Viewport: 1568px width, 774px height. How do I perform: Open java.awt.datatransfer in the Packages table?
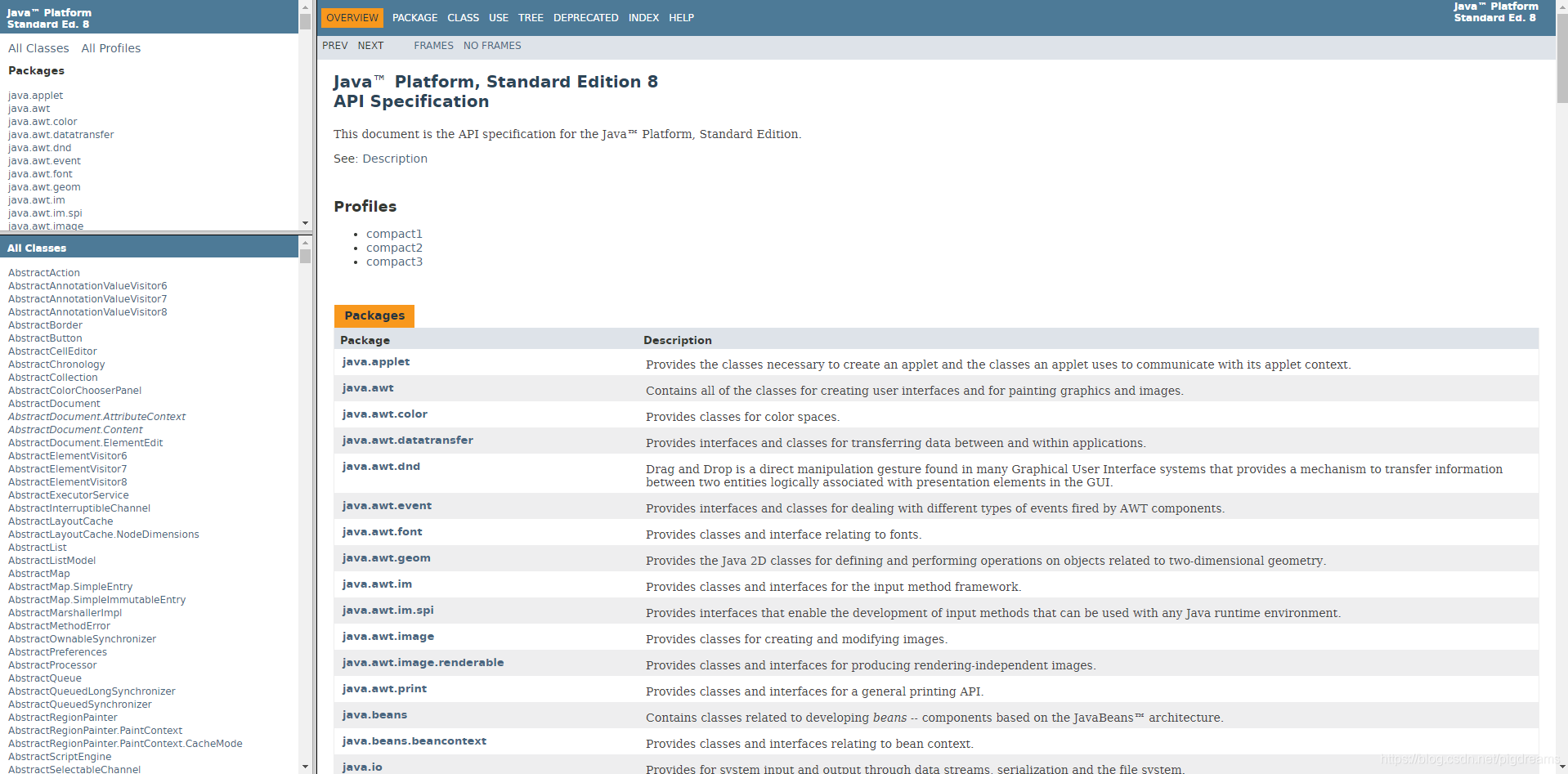click(x=408, y=441)
